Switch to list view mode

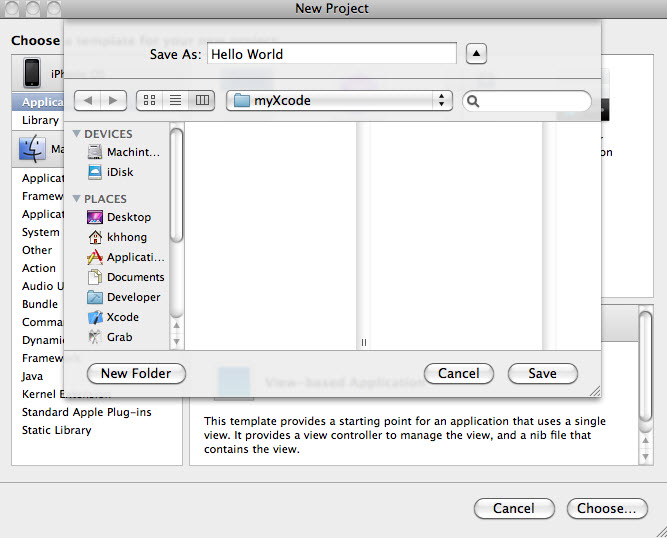point(175,100)
